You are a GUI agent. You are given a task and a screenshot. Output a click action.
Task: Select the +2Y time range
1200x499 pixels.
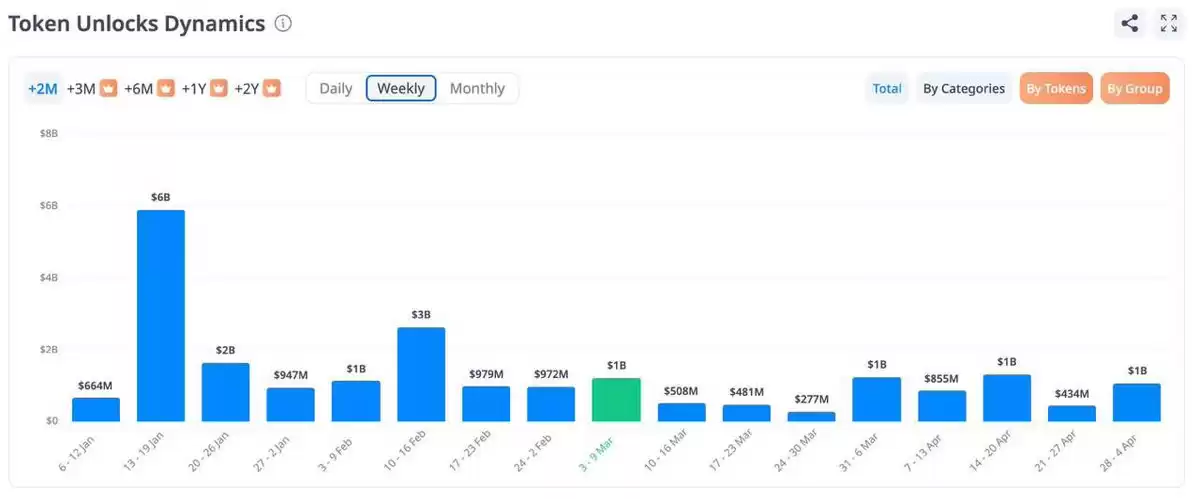pos(247,88)
